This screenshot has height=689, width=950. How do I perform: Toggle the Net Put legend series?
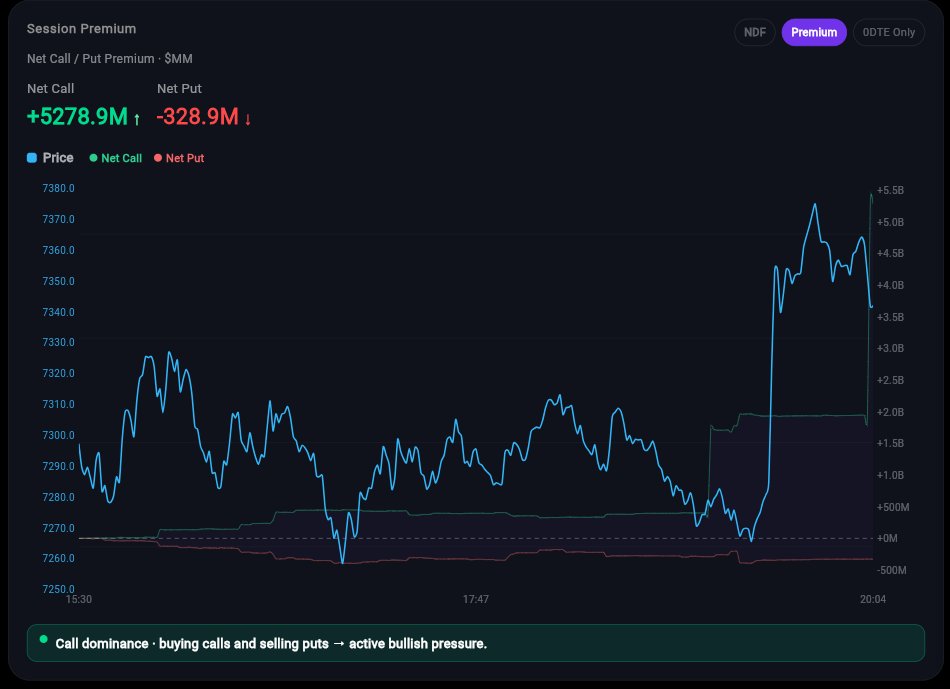(x=179, y=158)
